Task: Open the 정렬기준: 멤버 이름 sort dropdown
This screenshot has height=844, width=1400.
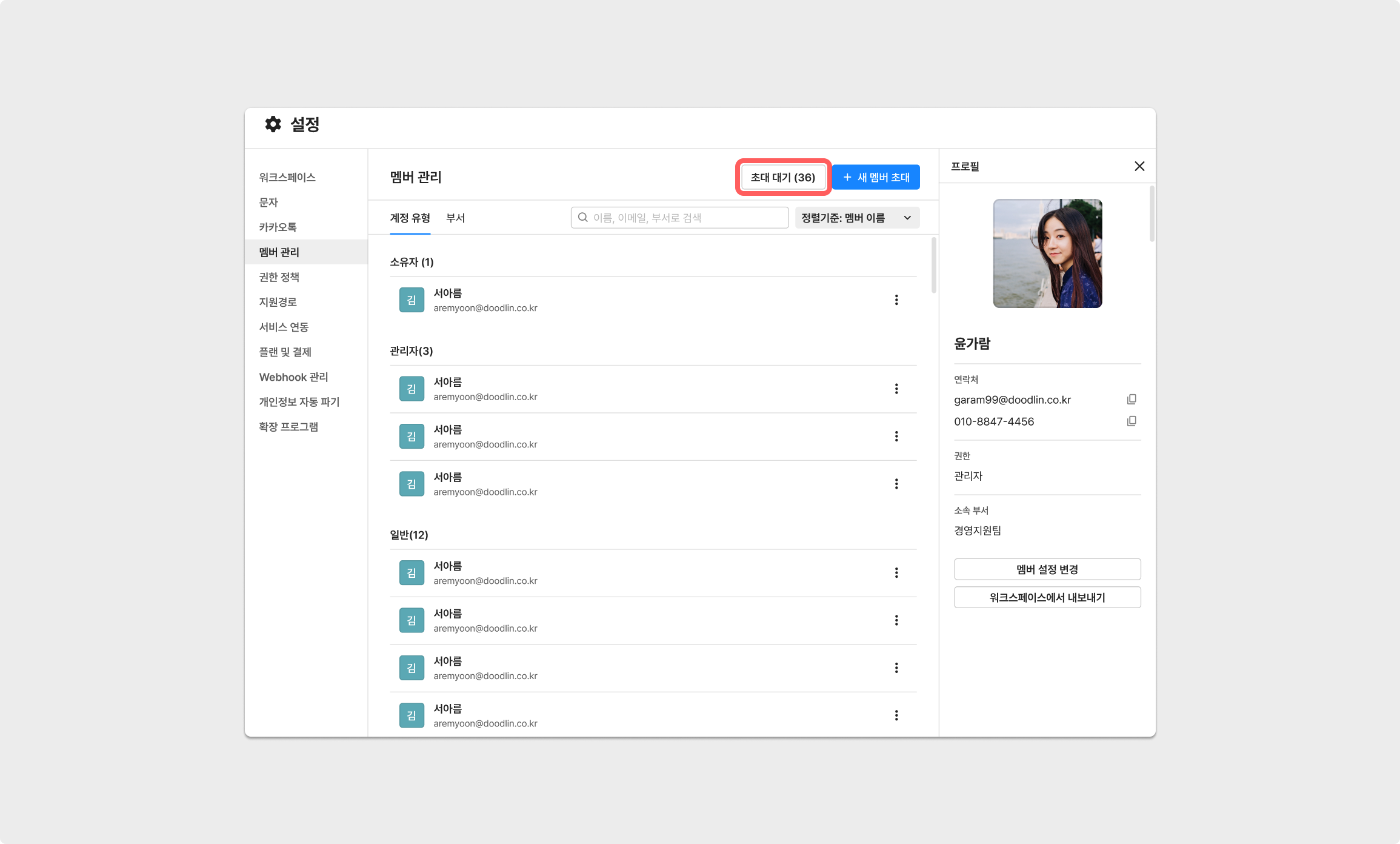Action: point(856,218)
